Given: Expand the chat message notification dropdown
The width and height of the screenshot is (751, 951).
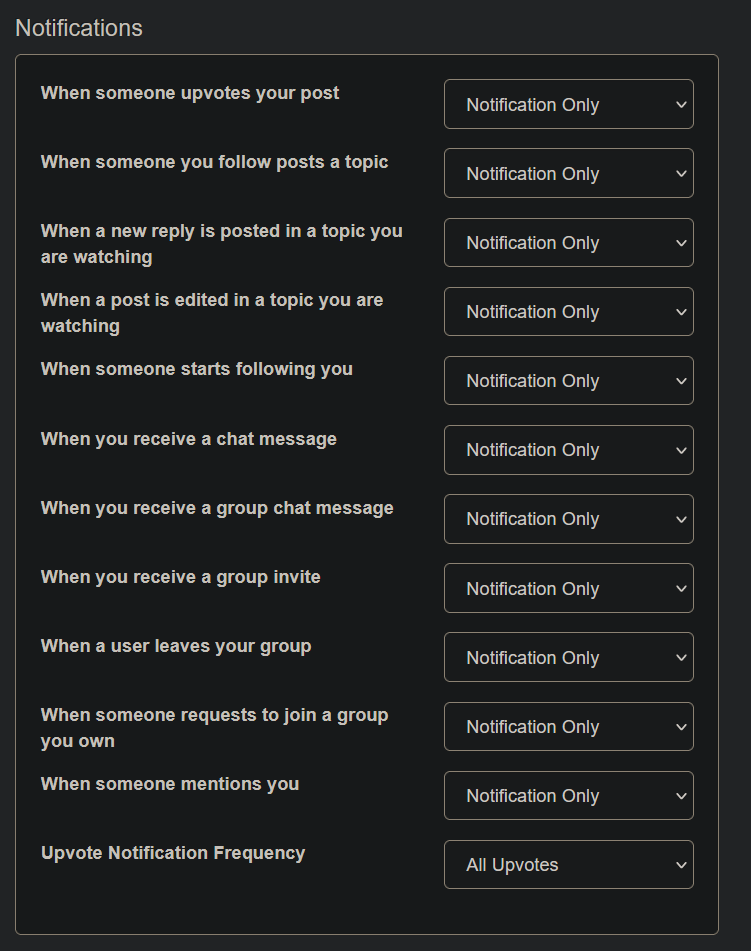Looking at the screenshot, I should [568, 450].
